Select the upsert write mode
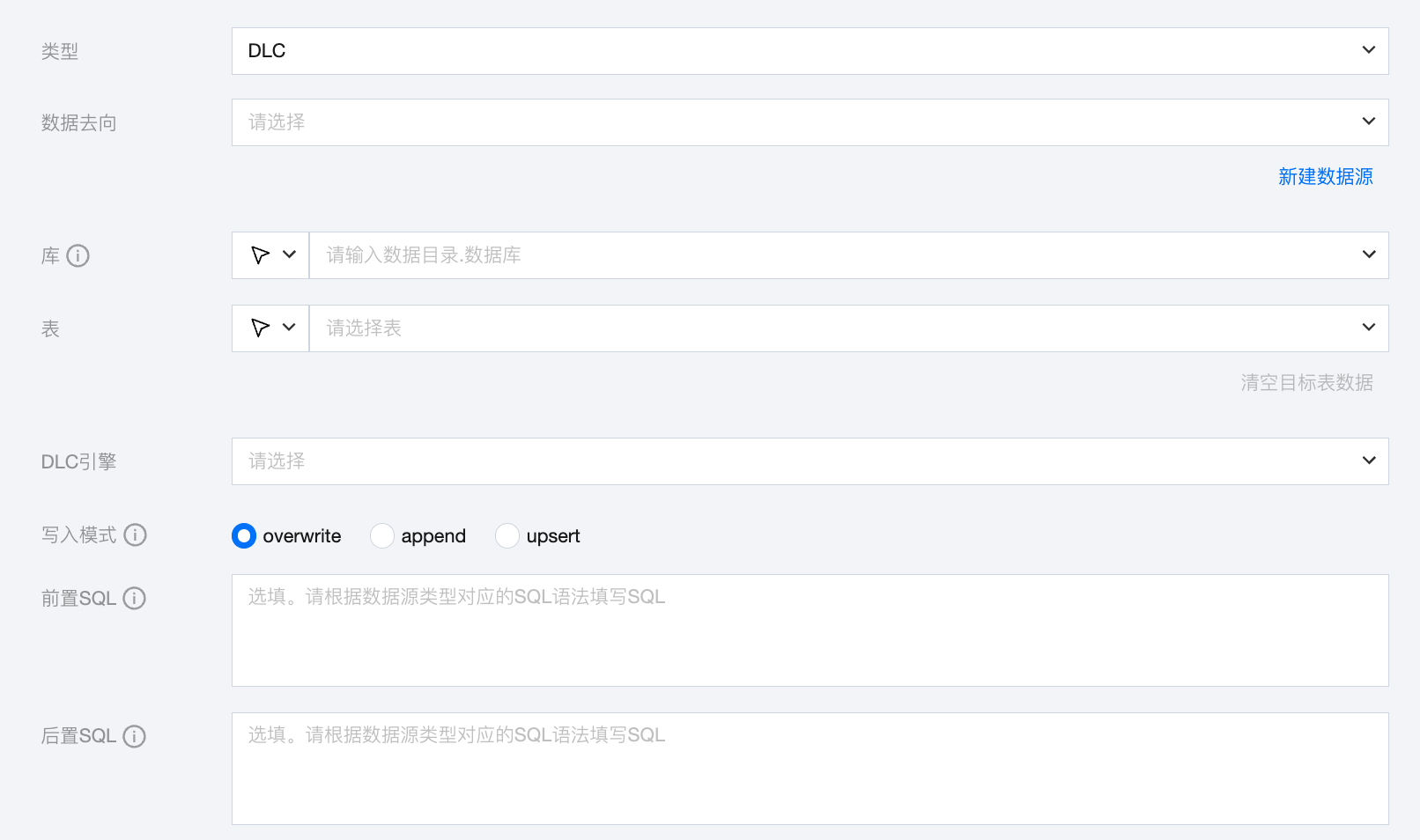 pos(507,536)
